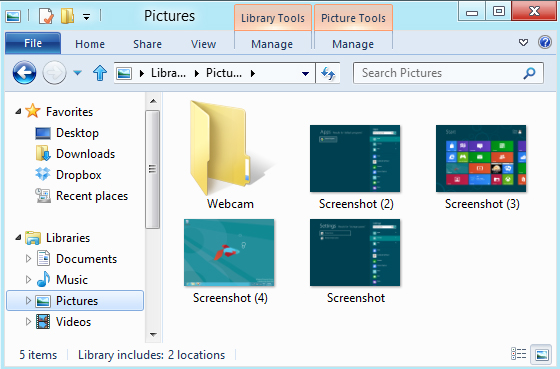Image resolution: width=560 pixels, height=369 pixels.
Task: Open the recent locations dropdown arrow
Action: (x=78, y=73)
